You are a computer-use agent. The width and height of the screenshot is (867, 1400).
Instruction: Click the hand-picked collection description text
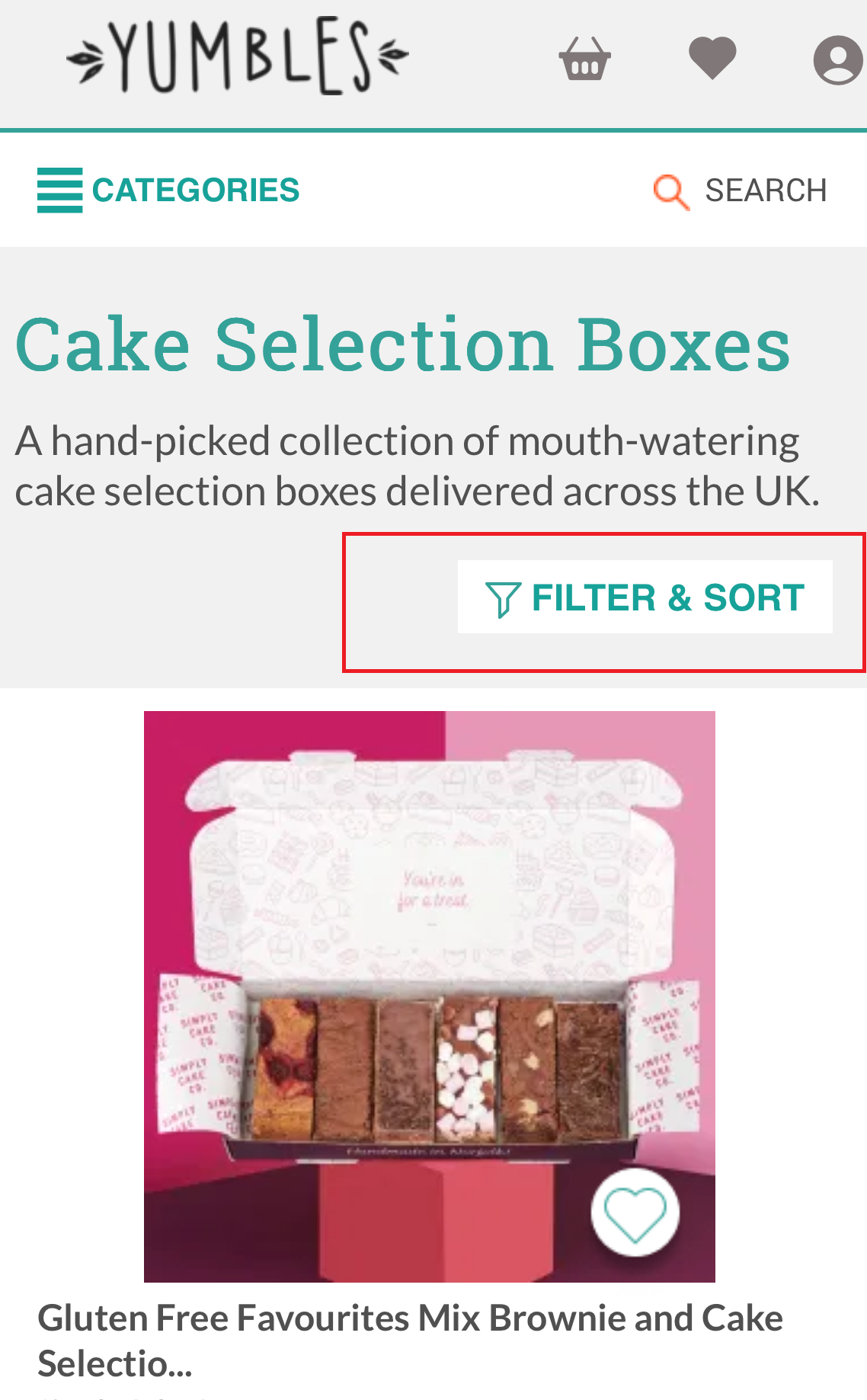click(x=417, y=466)
